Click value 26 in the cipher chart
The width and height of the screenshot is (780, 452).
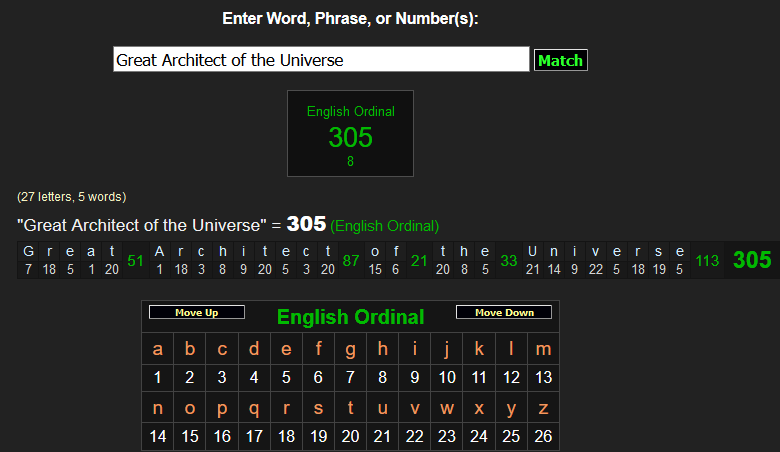pos(543,436)
